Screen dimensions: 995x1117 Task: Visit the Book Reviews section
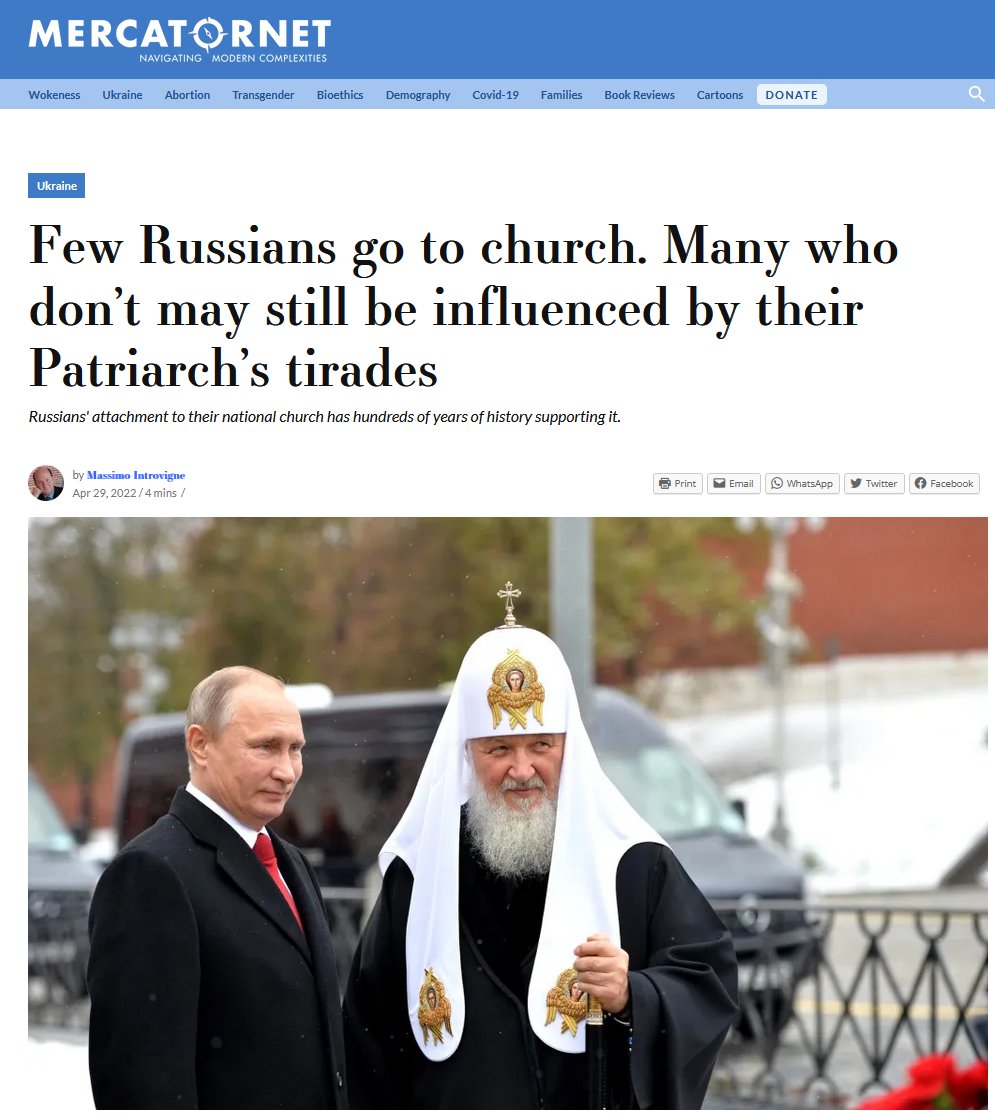click(639, 95)
